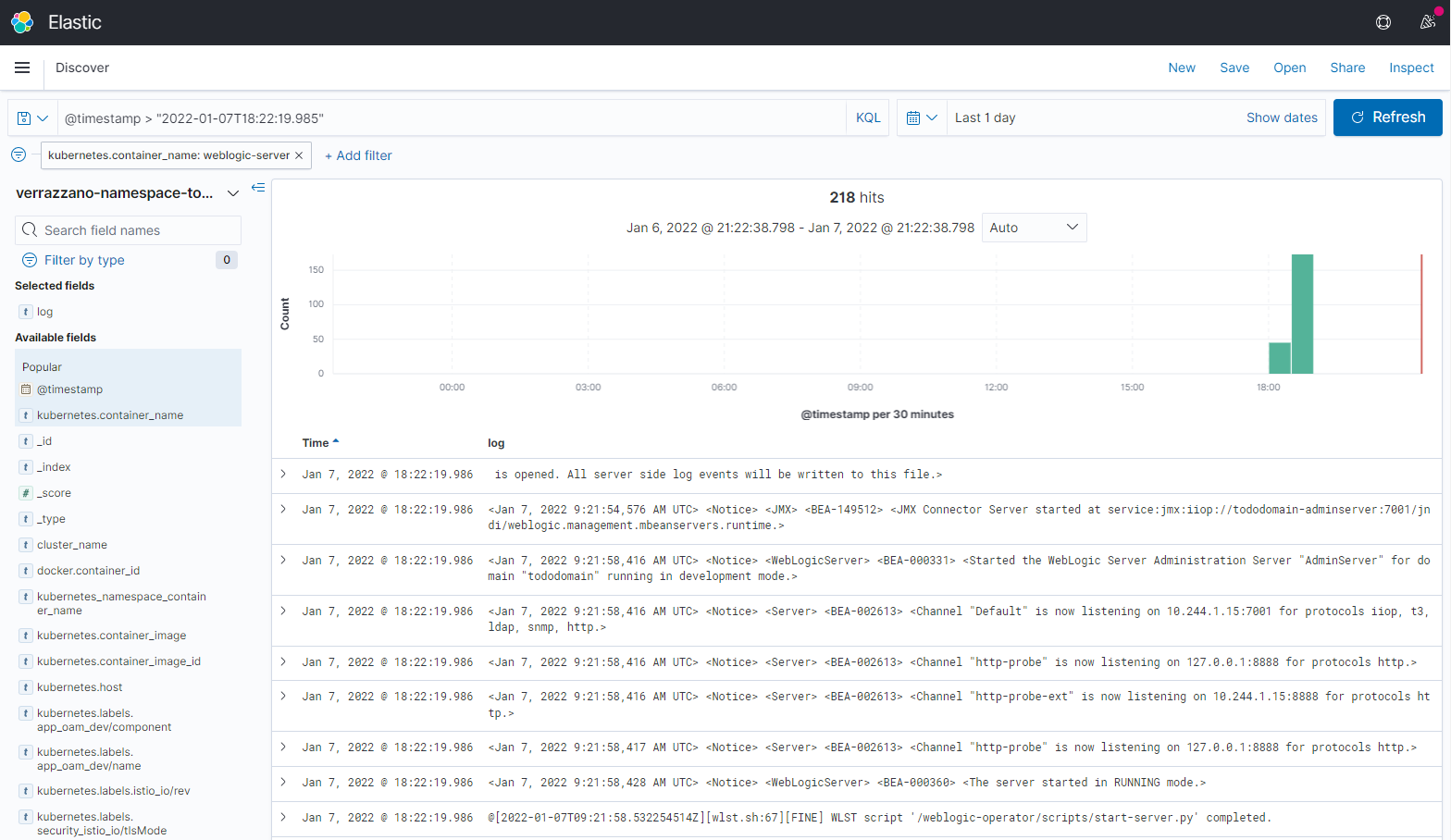
Task: Click the _index field type icon
Action: click(x=26, y=467)
